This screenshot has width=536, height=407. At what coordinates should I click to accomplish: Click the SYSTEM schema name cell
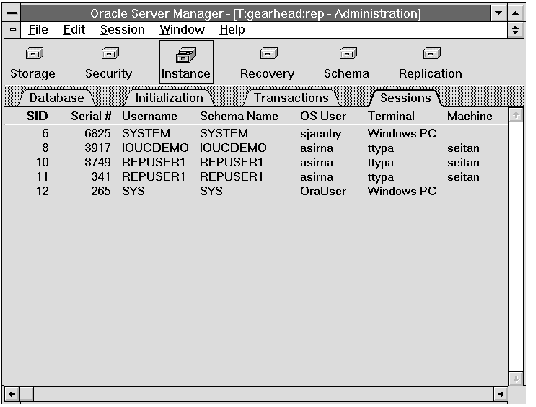click(x=224, y=133)
